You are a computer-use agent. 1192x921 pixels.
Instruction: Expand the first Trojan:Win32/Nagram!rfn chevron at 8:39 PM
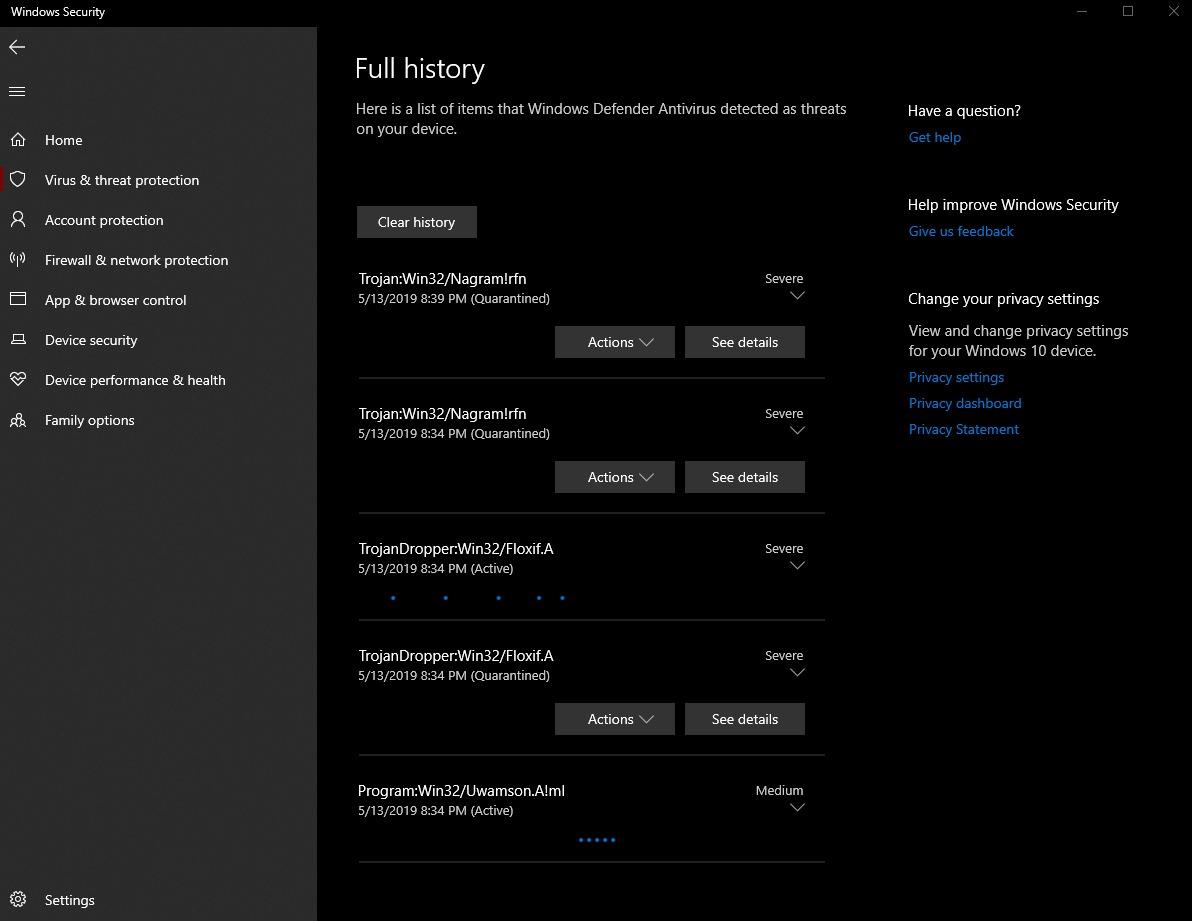[x=797, y=296]
